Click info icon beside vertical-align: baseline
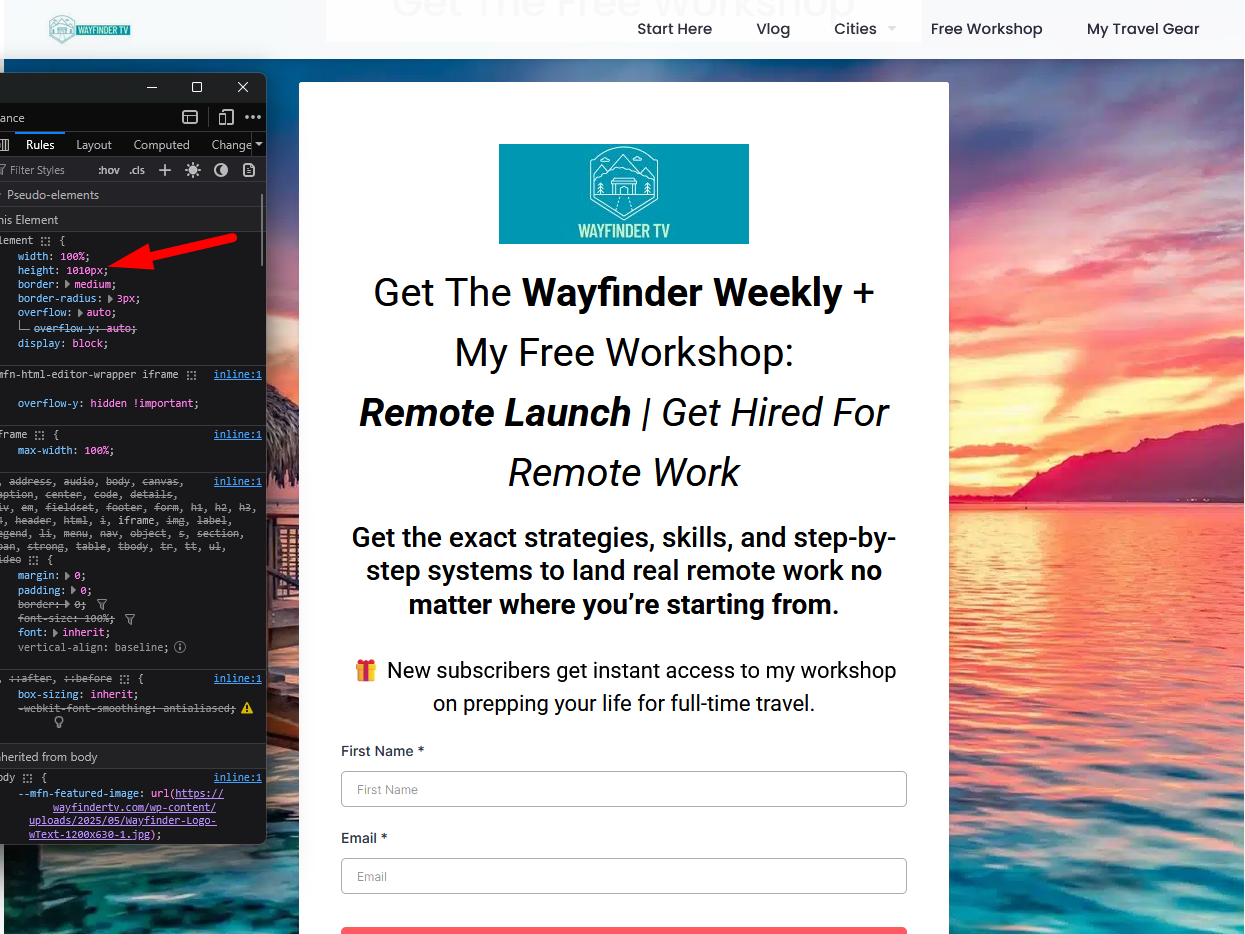The height and width of the screenshot is (934, 1245). click(x=180, y=647)
